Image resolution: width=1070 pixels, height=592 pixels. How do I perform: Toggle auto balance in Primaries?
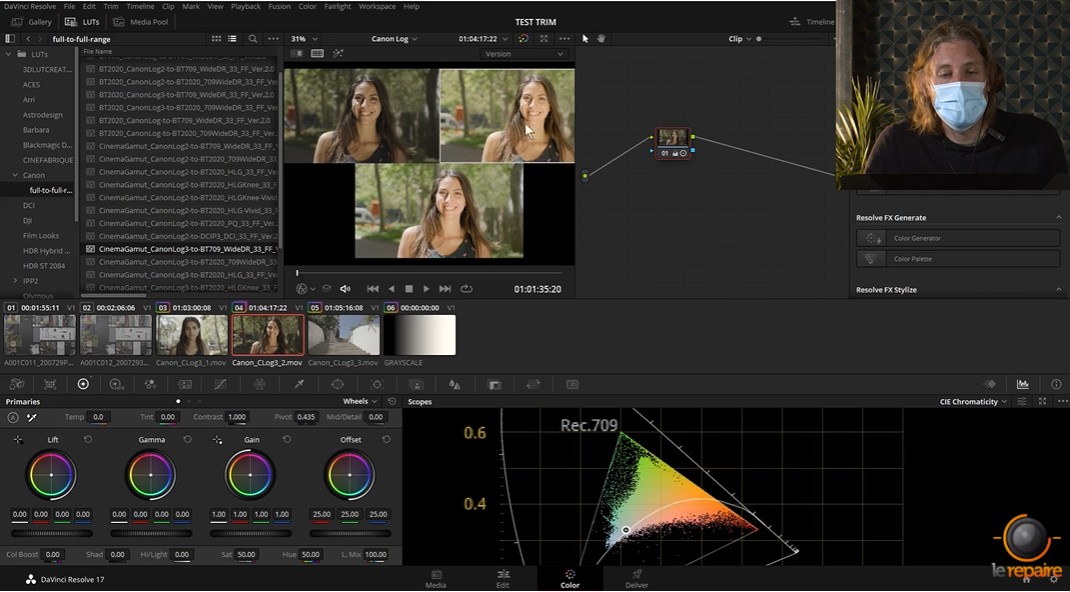[13, 417]
